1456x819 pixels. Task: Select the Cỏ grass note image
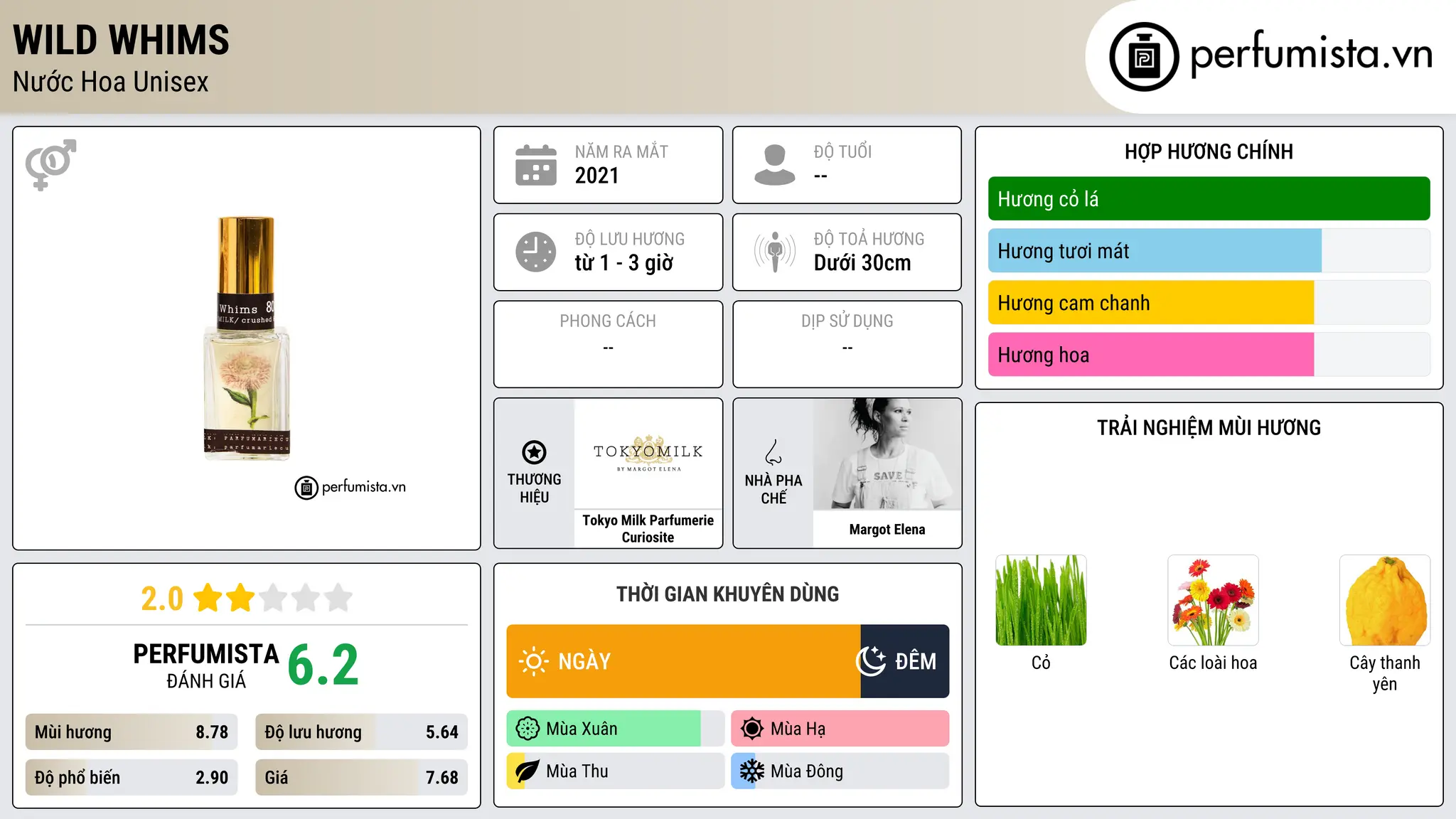click(1041, 600)
